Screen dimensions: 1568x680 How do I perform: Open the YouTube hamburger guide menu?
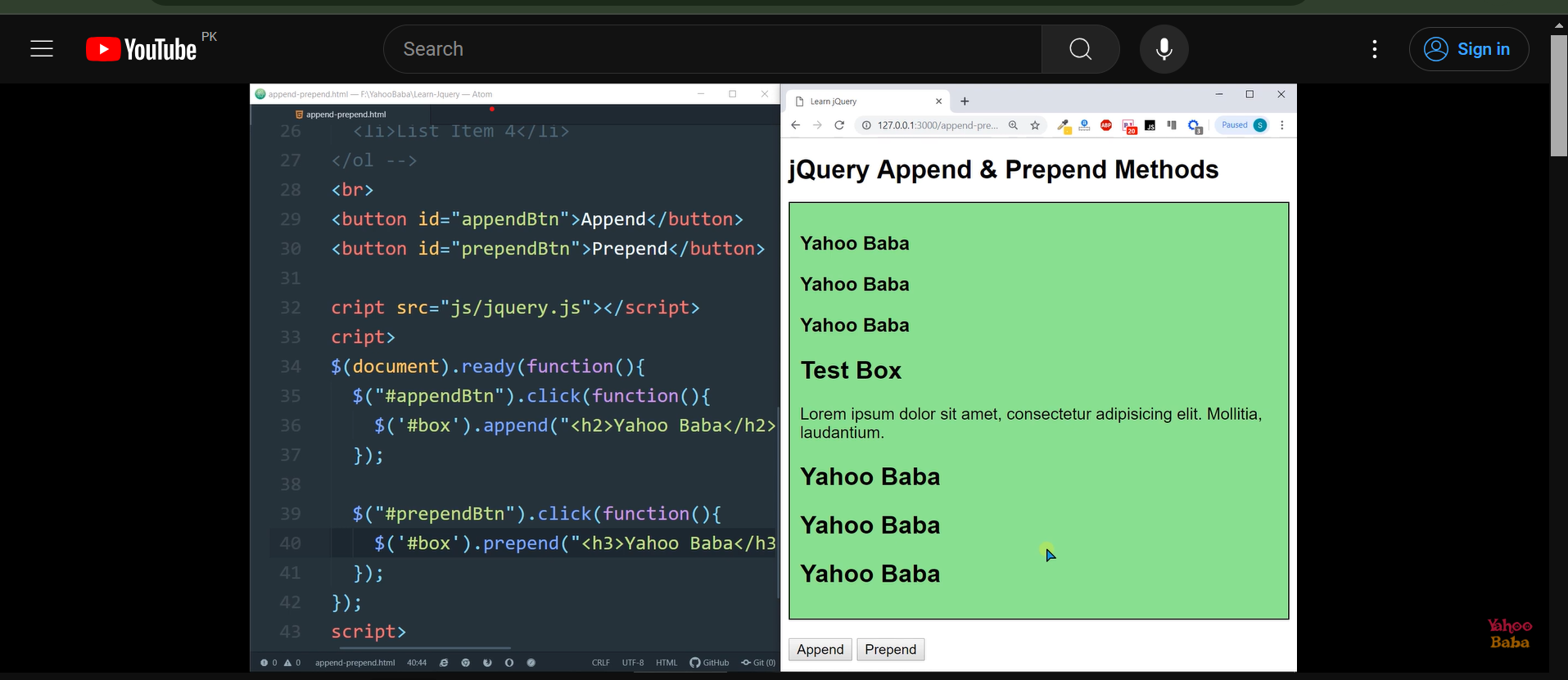coord(42,49)
